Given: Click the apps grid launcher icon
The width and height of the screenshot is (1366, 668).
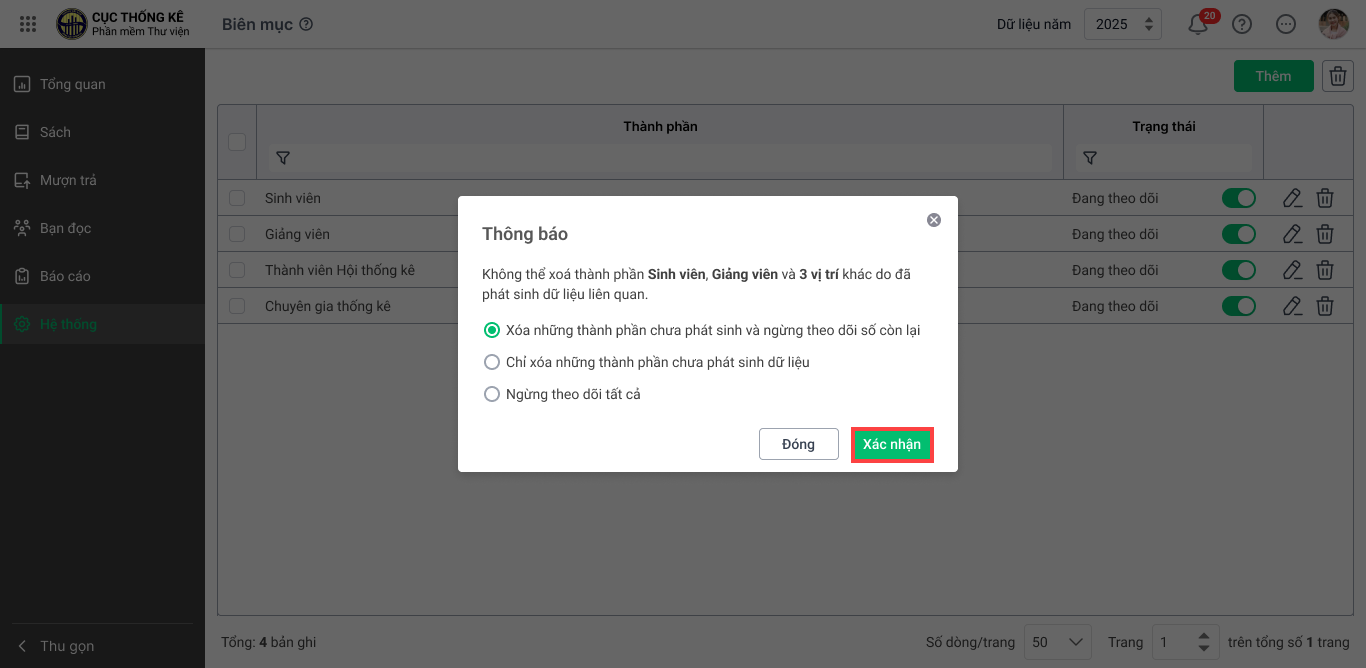Looking at the screenshot, I should (28, 24).
